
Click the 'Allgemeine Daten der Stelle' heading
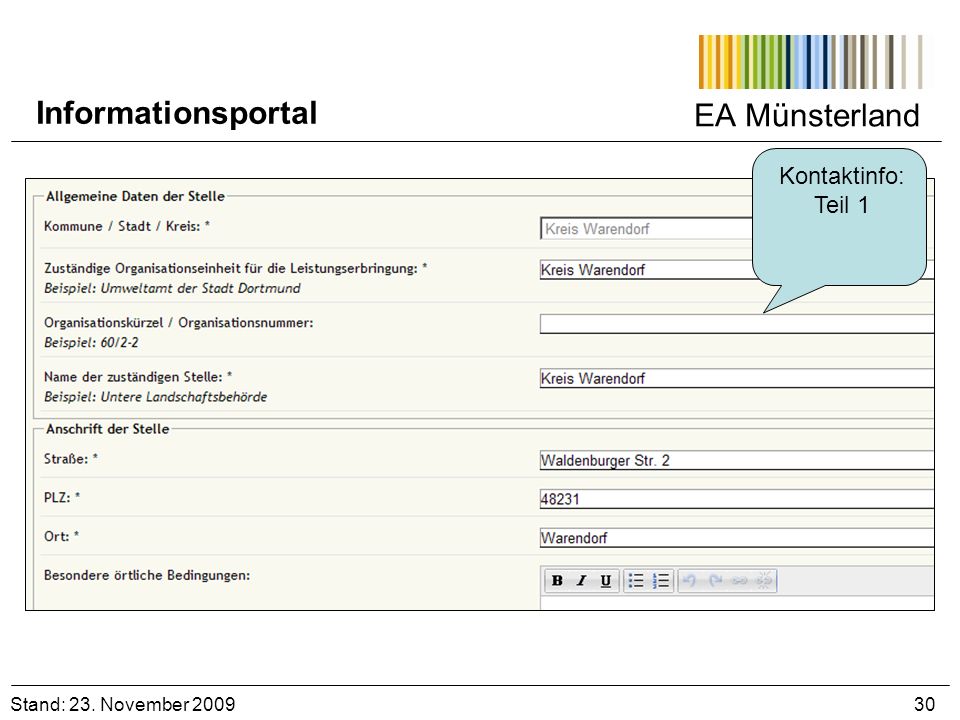coord(135,197)
